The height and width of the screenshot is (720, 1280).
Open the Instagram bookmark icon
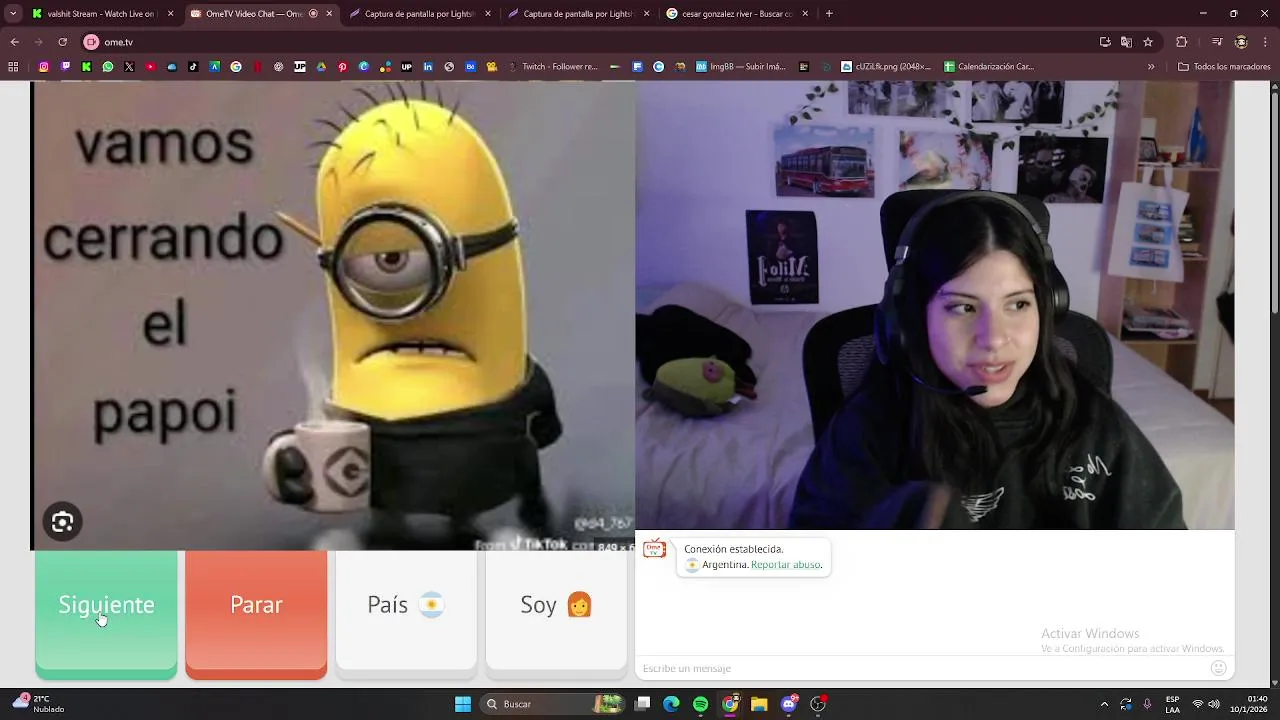[44, 67]
